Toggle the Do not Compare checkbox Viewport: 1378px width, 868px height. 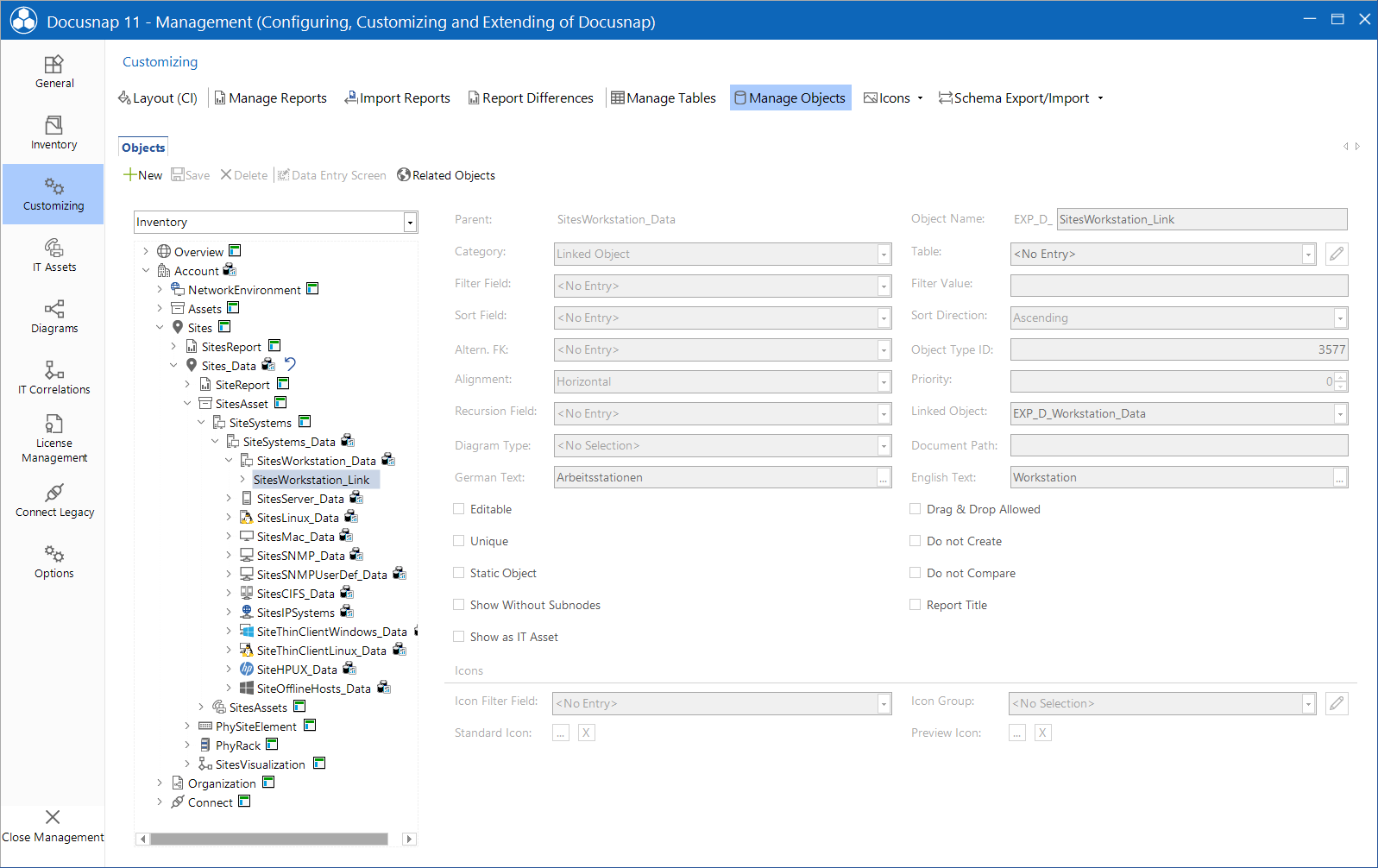click(916, 573)
